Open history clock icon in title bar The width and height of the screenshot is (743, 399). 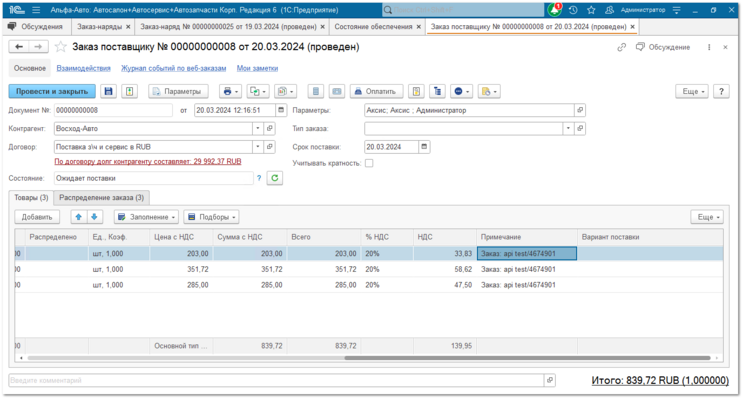pos(573,9)
